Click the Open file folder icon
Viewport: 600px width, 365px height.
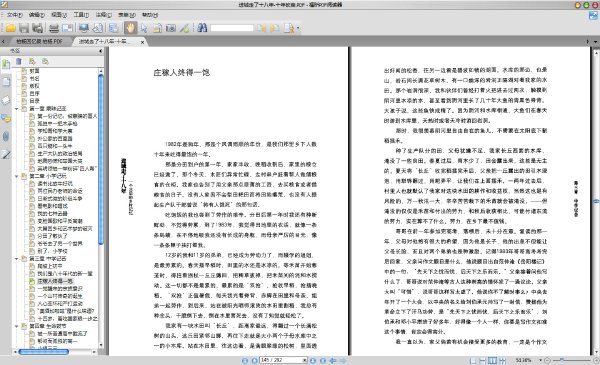click(10, 28)
